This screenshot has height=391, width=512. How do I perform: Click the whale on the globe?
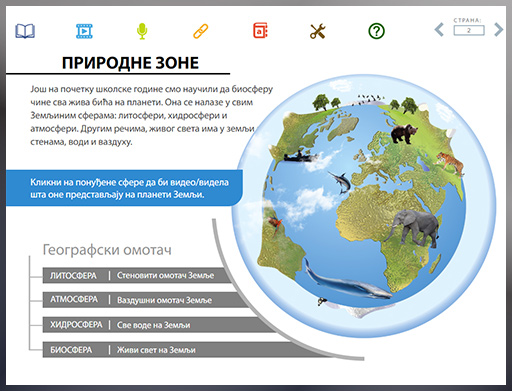347,281
